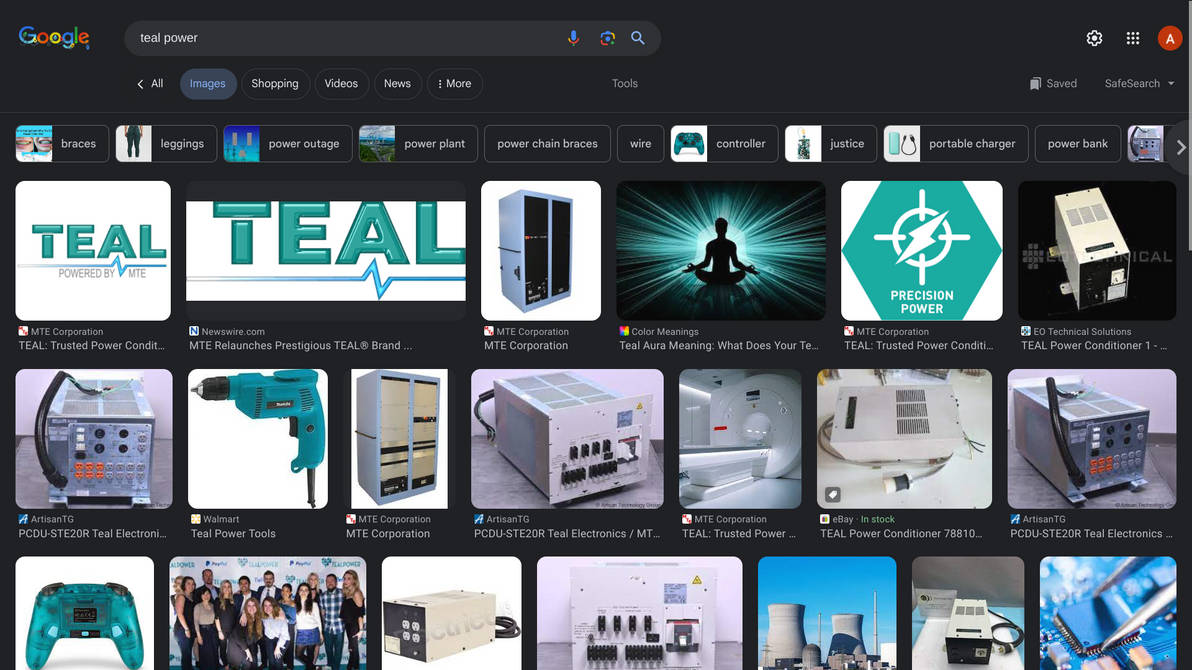Screen dimensions: 1192x670
Task: Open the teal transparent game controller image
Action: [84, 613]
